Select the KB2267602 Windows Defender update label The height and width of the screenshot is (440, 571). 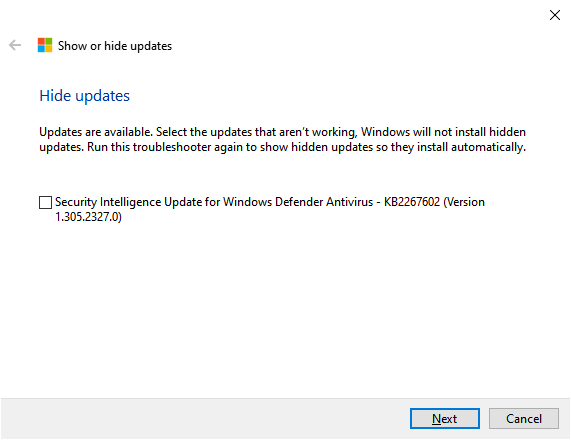tap(270, 209)
